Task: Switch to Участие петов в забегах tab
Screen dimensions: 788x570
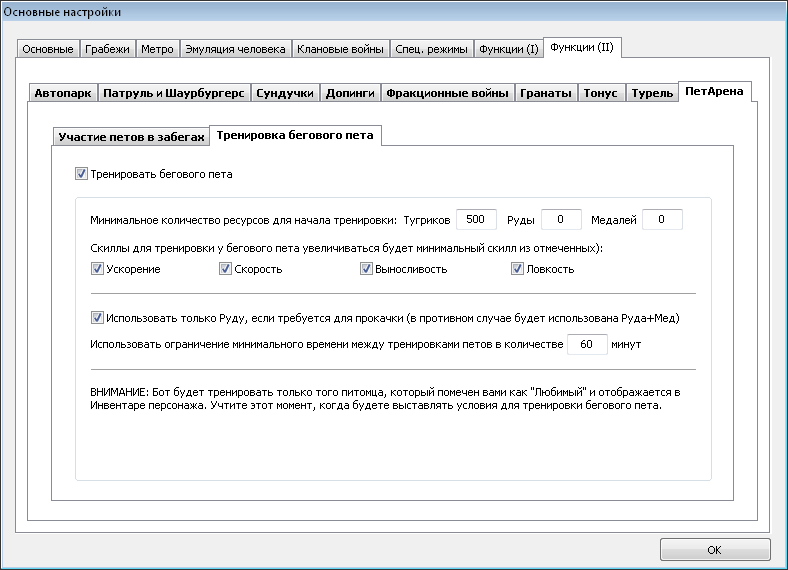Action: coord(131,137)
